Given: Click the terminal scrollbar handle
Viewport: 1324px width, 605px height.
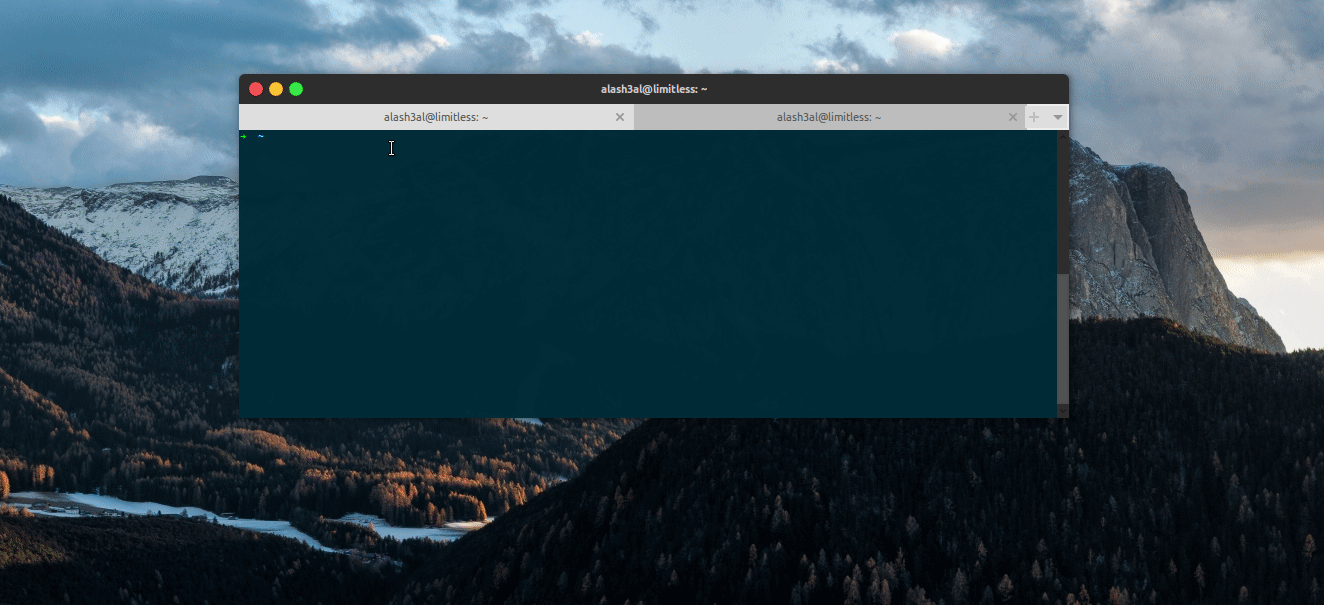Looking at the screenshot, I should tap(1063, 337).
